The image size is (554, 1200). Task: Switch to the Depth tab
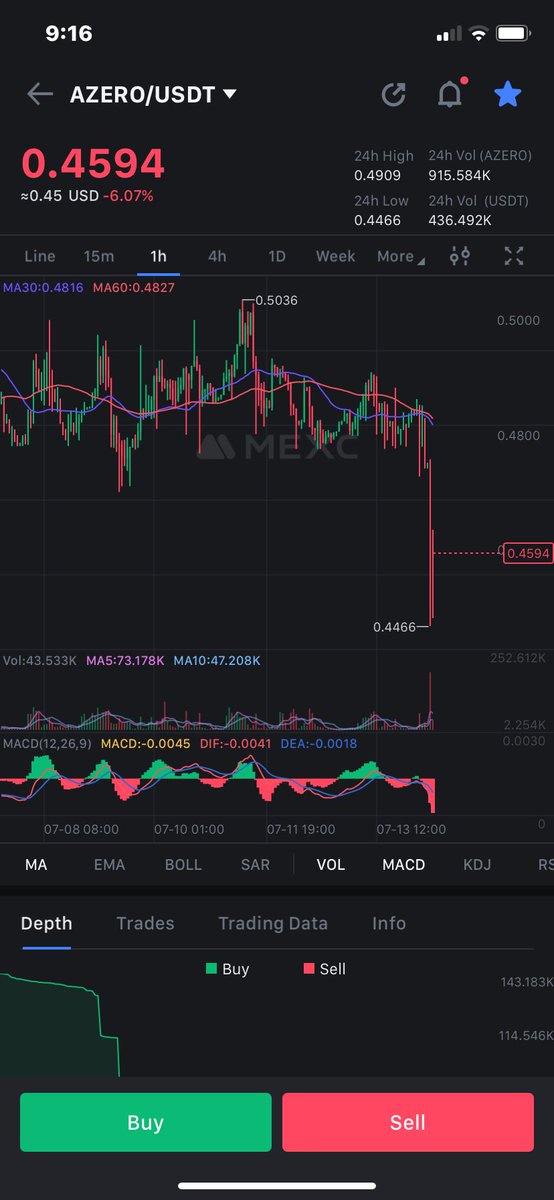(46, 923)
